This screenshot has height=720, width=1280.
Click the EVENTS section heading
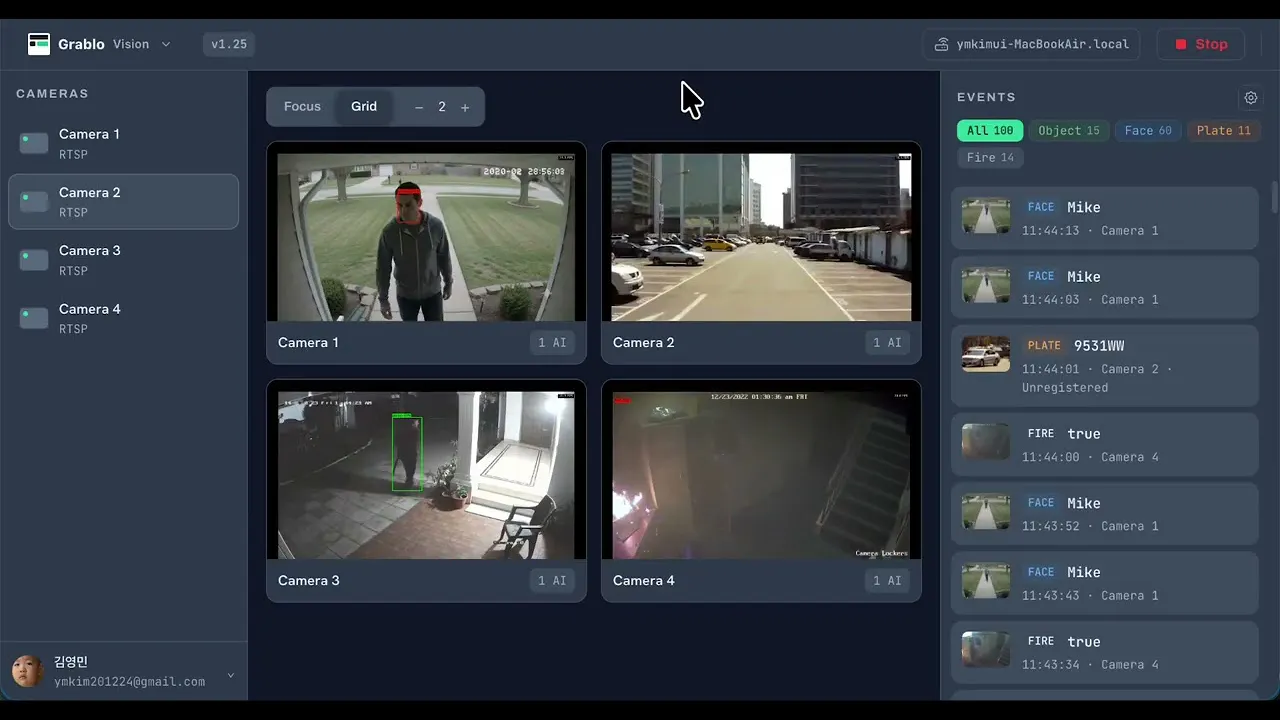coord(986,97)
